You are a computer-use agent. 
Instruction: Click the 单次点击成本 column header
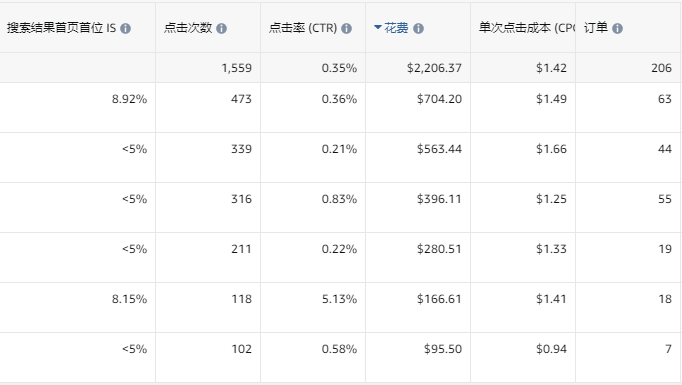[527, 28]
